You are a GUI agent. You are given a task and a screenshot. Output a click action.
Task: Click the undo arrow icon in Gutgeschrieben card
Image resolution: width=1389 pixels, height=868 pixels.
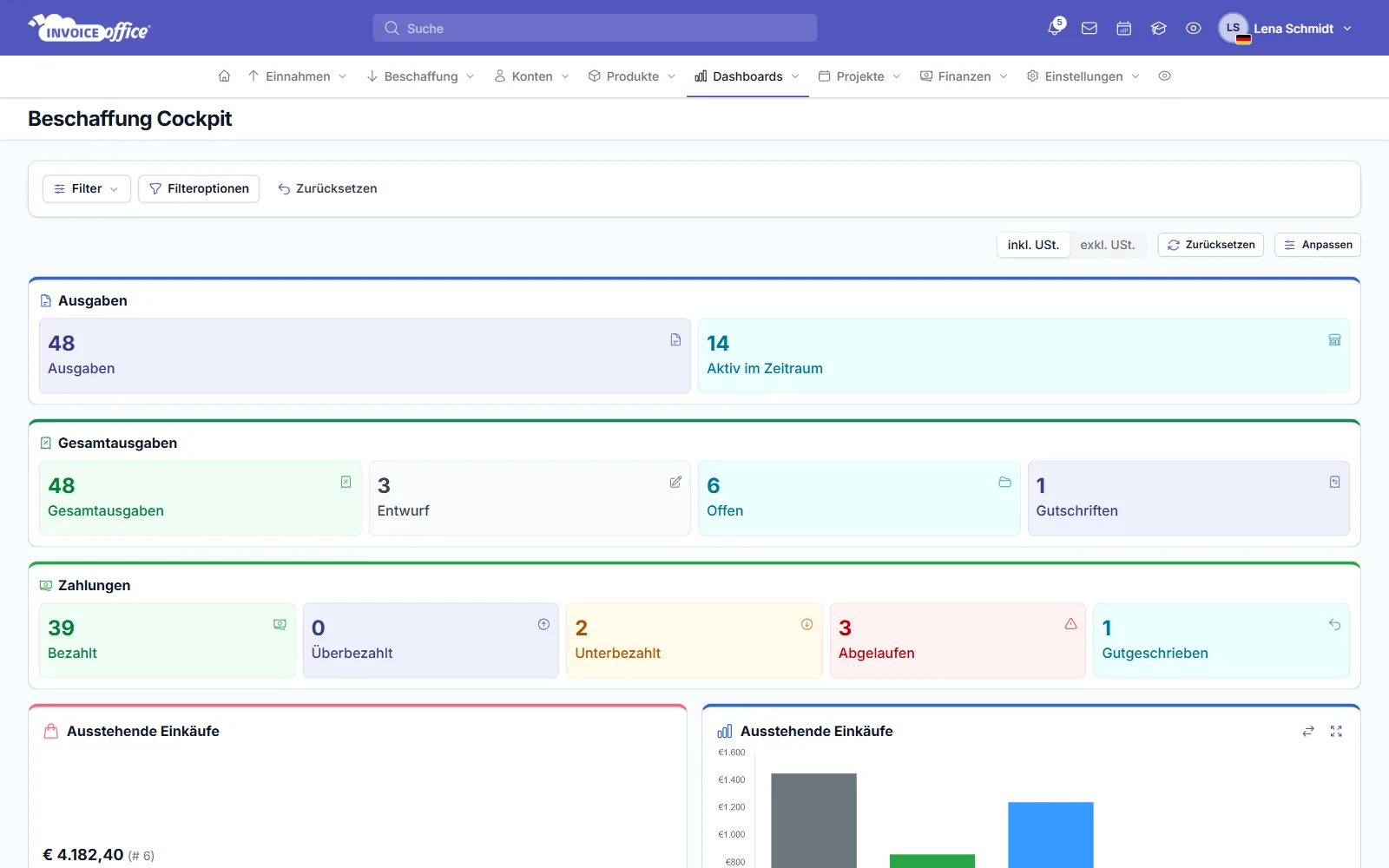coord(1334,625)
